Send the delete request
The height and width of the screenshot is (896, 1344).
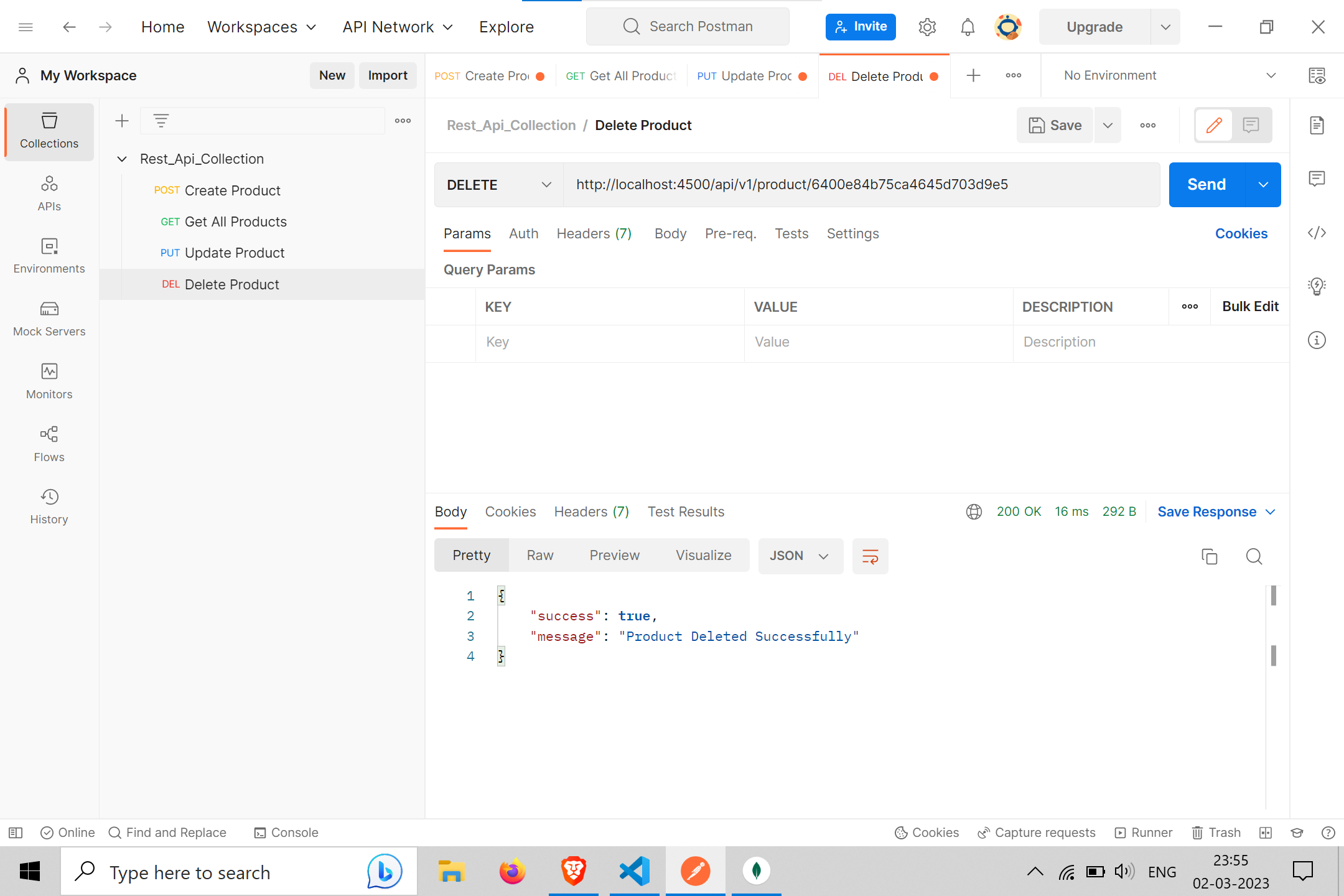1205,184
